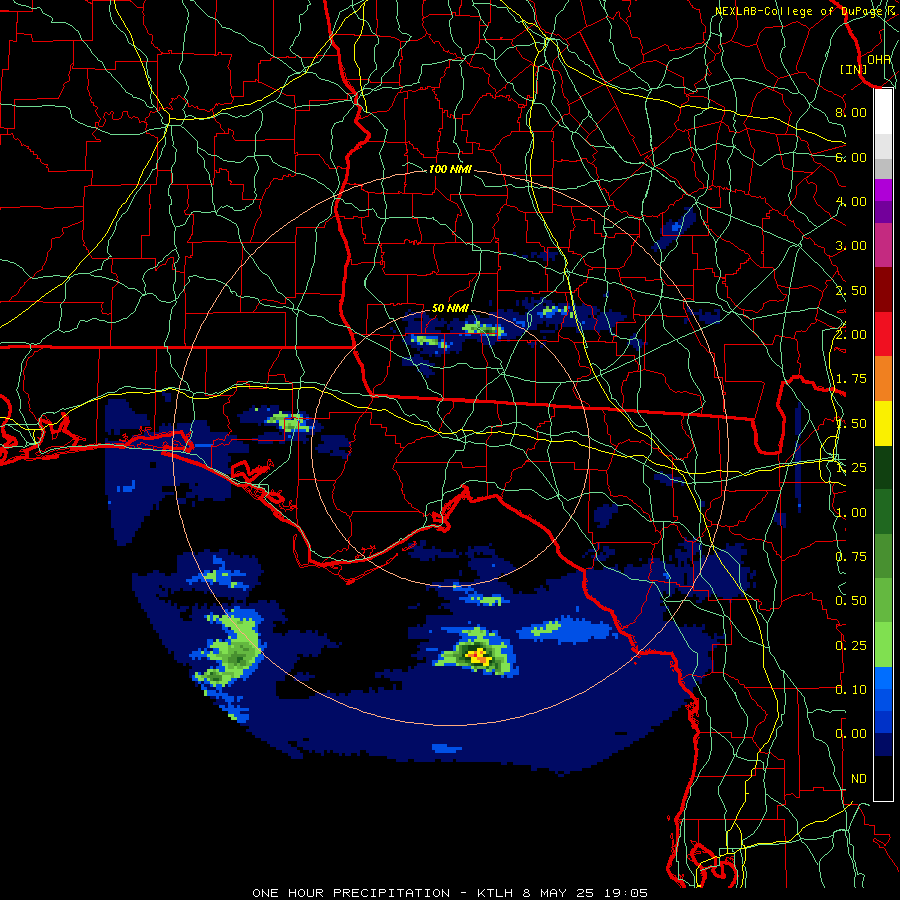Click the [IN] units label

click(x=853, y=69)
